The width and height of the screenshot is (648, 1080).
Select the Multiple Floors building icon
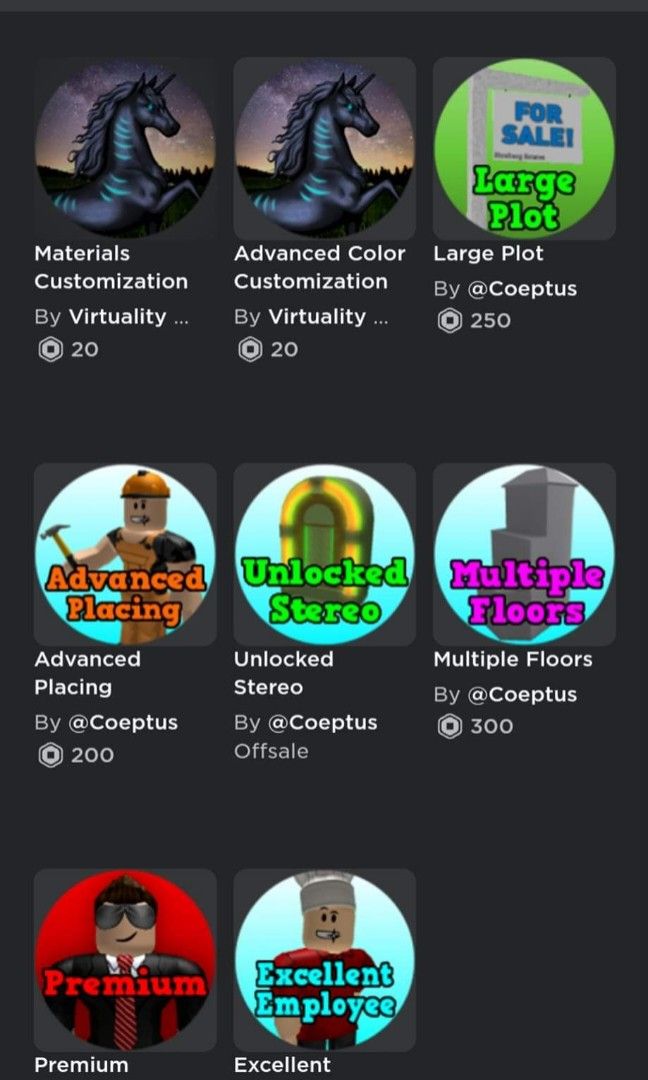524,555
